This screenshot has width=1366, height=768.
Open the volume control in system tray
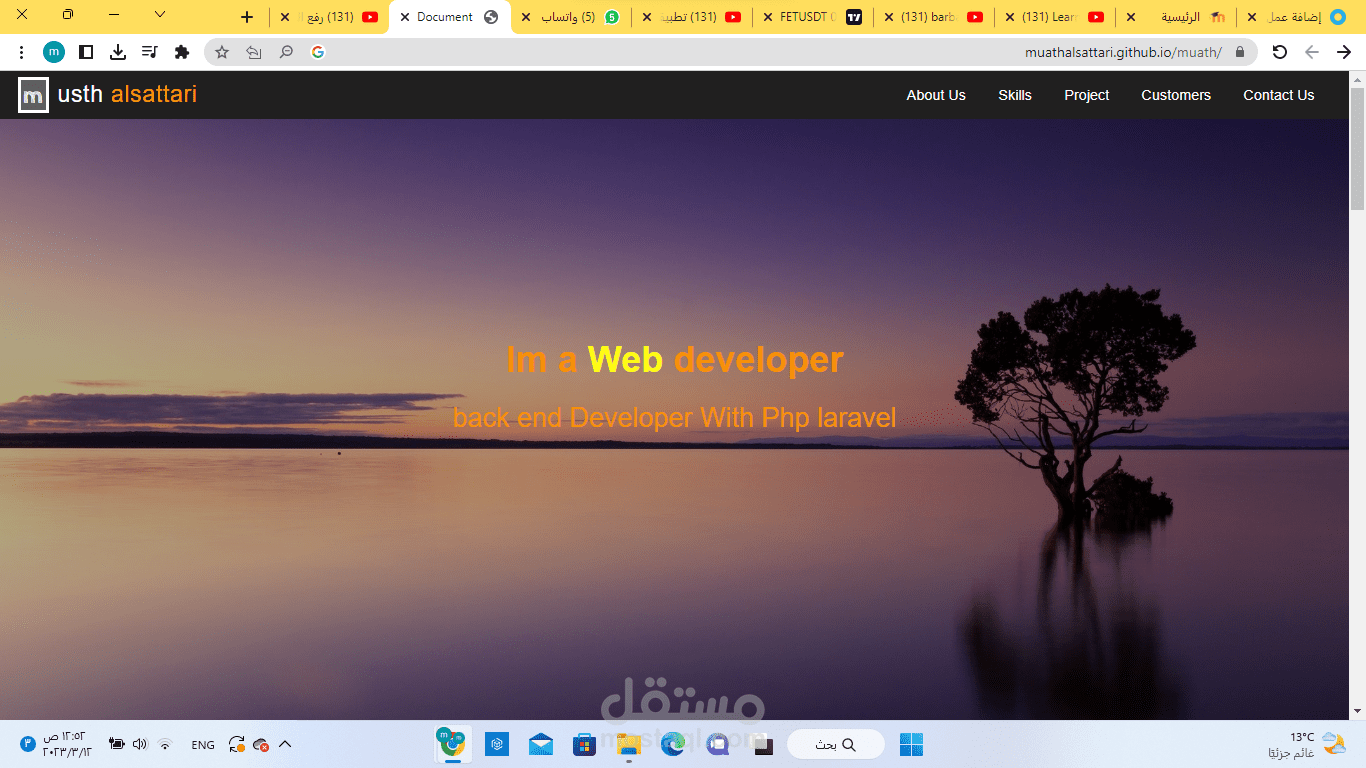click(140, 744)
